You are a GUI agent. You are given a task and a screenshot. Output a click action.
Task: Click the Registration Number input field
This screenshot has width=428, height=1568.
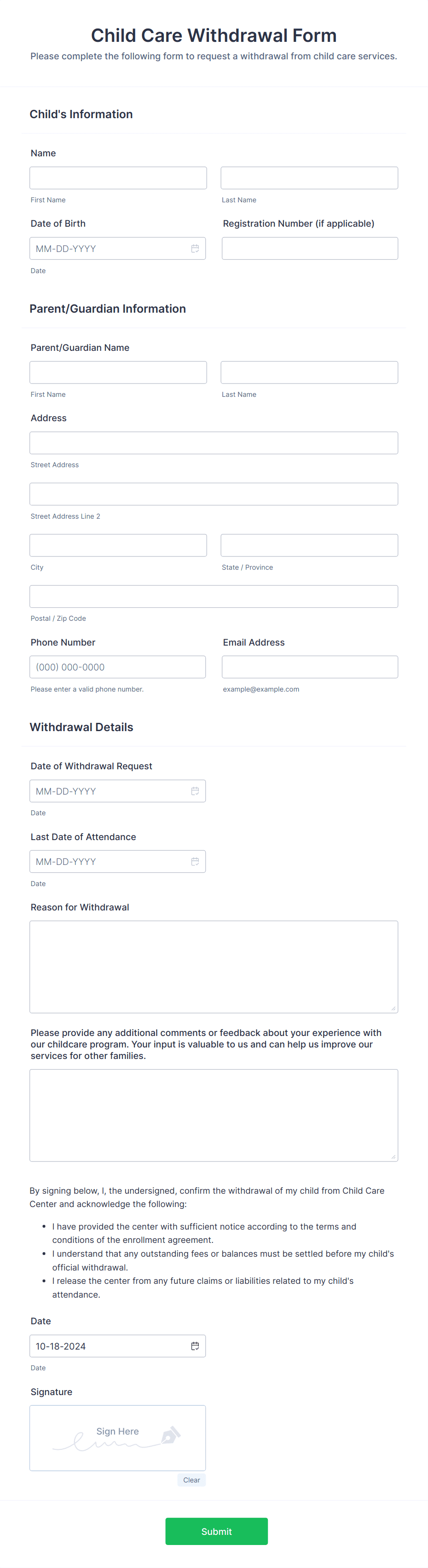[309, 248]
